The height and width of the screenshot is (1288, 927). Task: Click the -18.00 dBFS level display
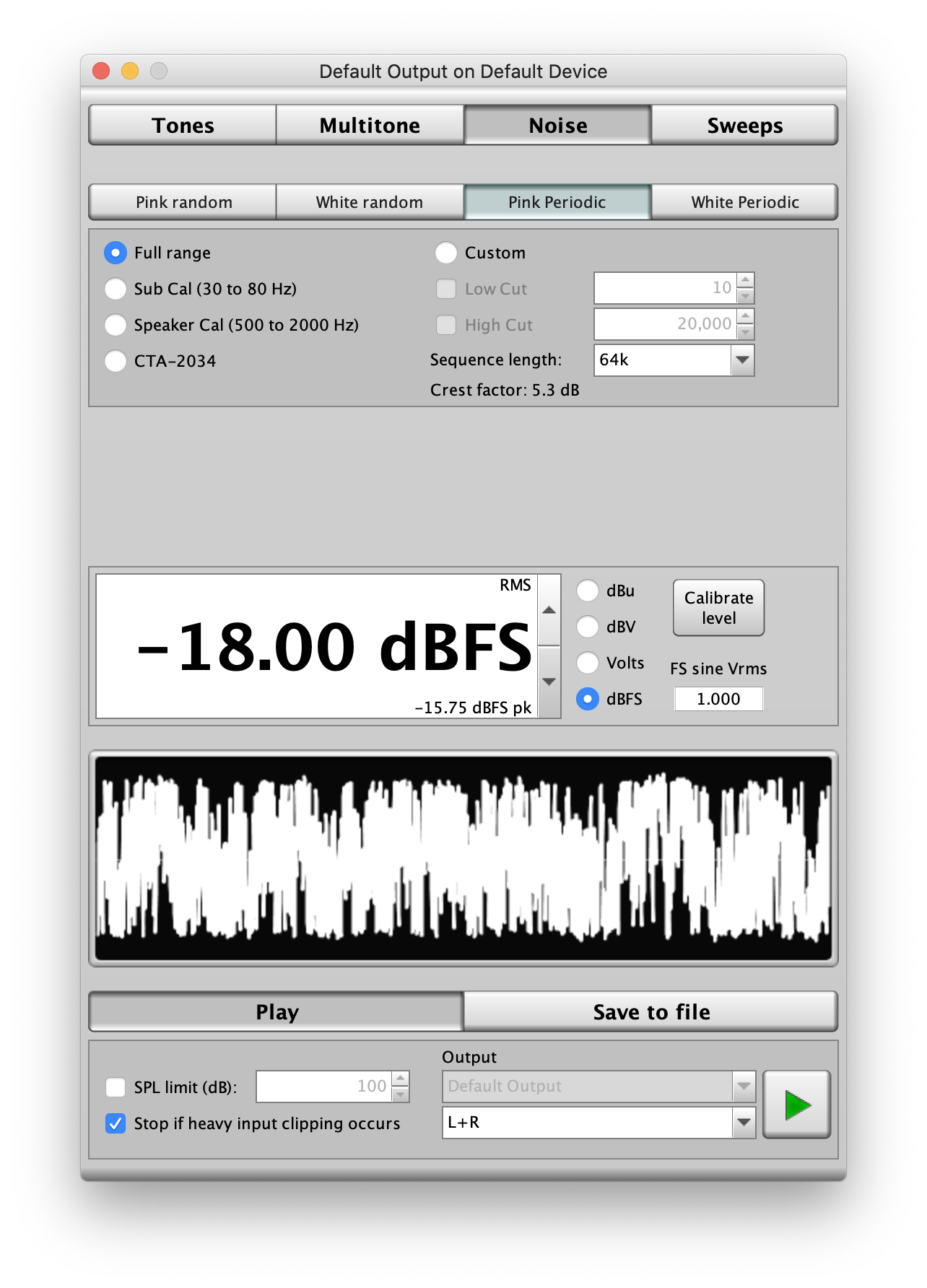point(317,646)
